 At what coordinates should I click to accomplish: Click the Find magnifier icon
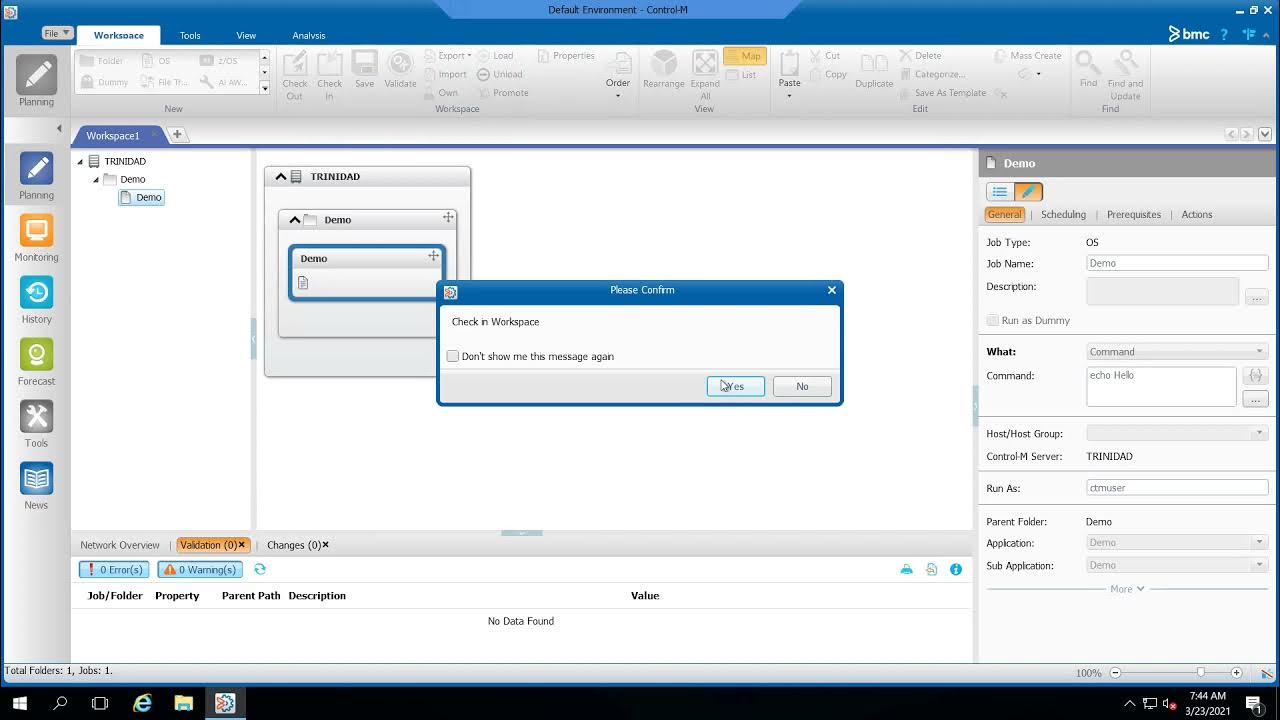pos(1088,70)
